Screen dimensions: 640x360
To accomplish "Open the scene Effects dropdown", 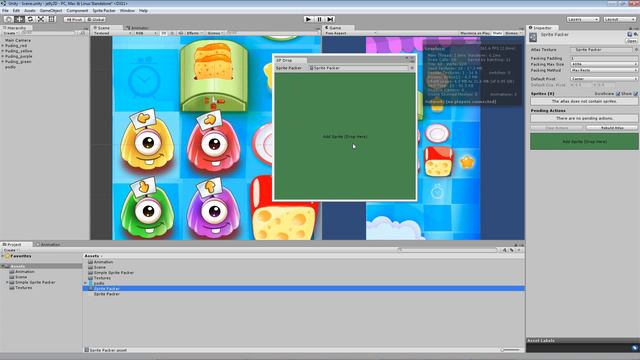I will tap(194, 33).
